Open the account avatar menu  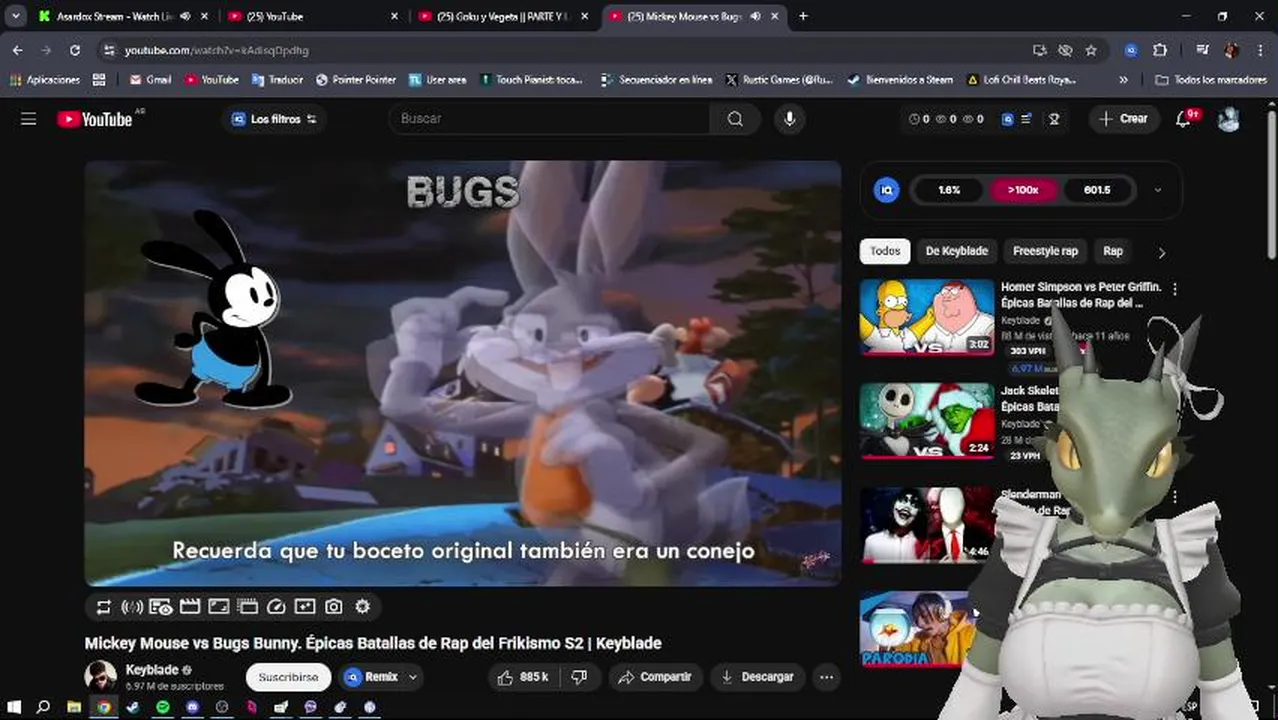[x=1229, y=119]
